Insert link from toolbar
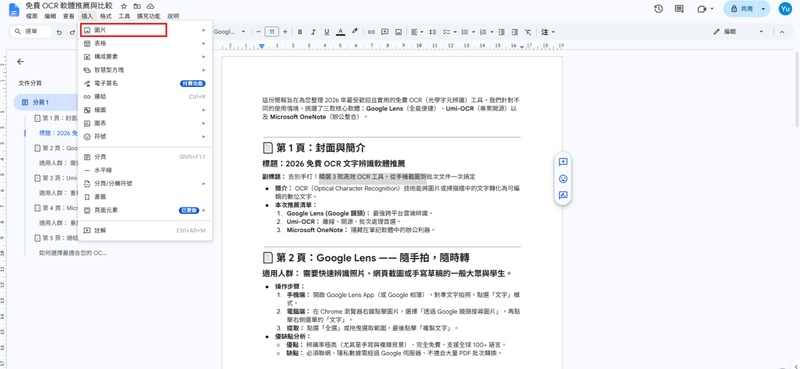Image resolution: width=800 pixels, height=369 pixels. [371, 32]
